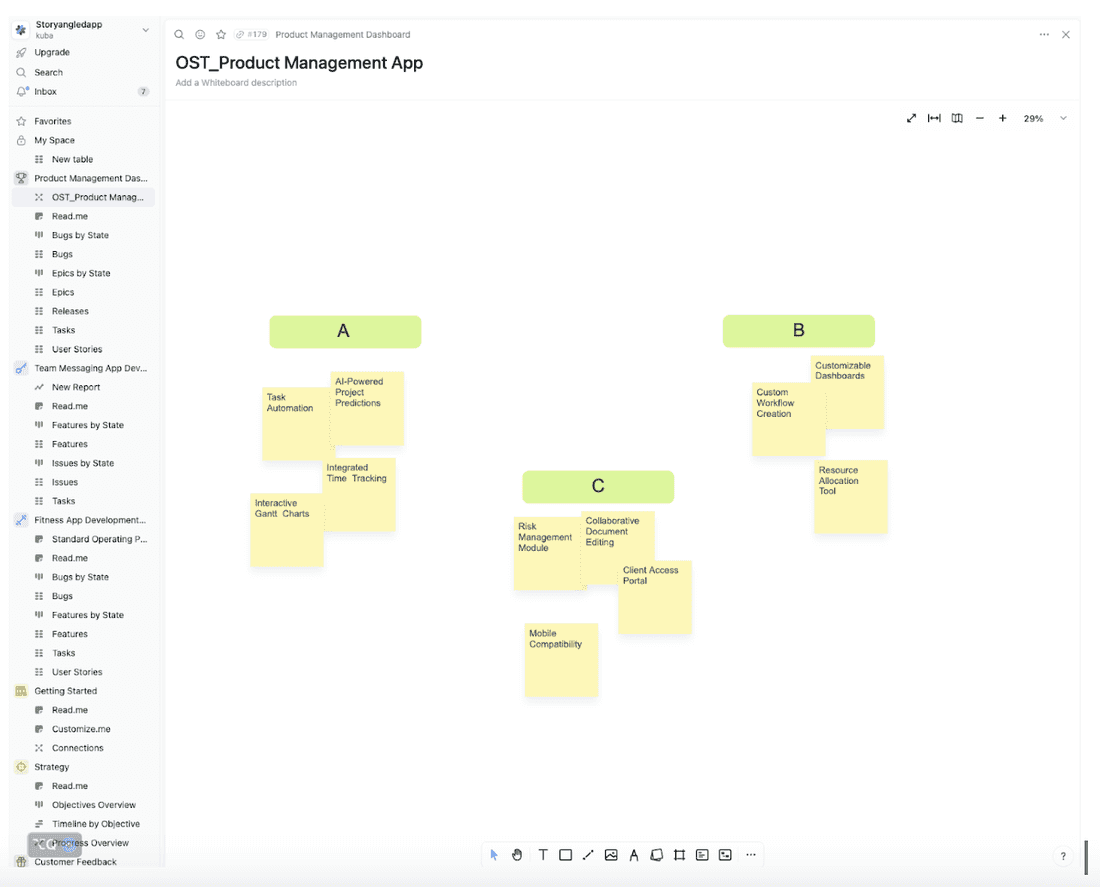Open Bugs by State under Product Management

tap(80, 235)
